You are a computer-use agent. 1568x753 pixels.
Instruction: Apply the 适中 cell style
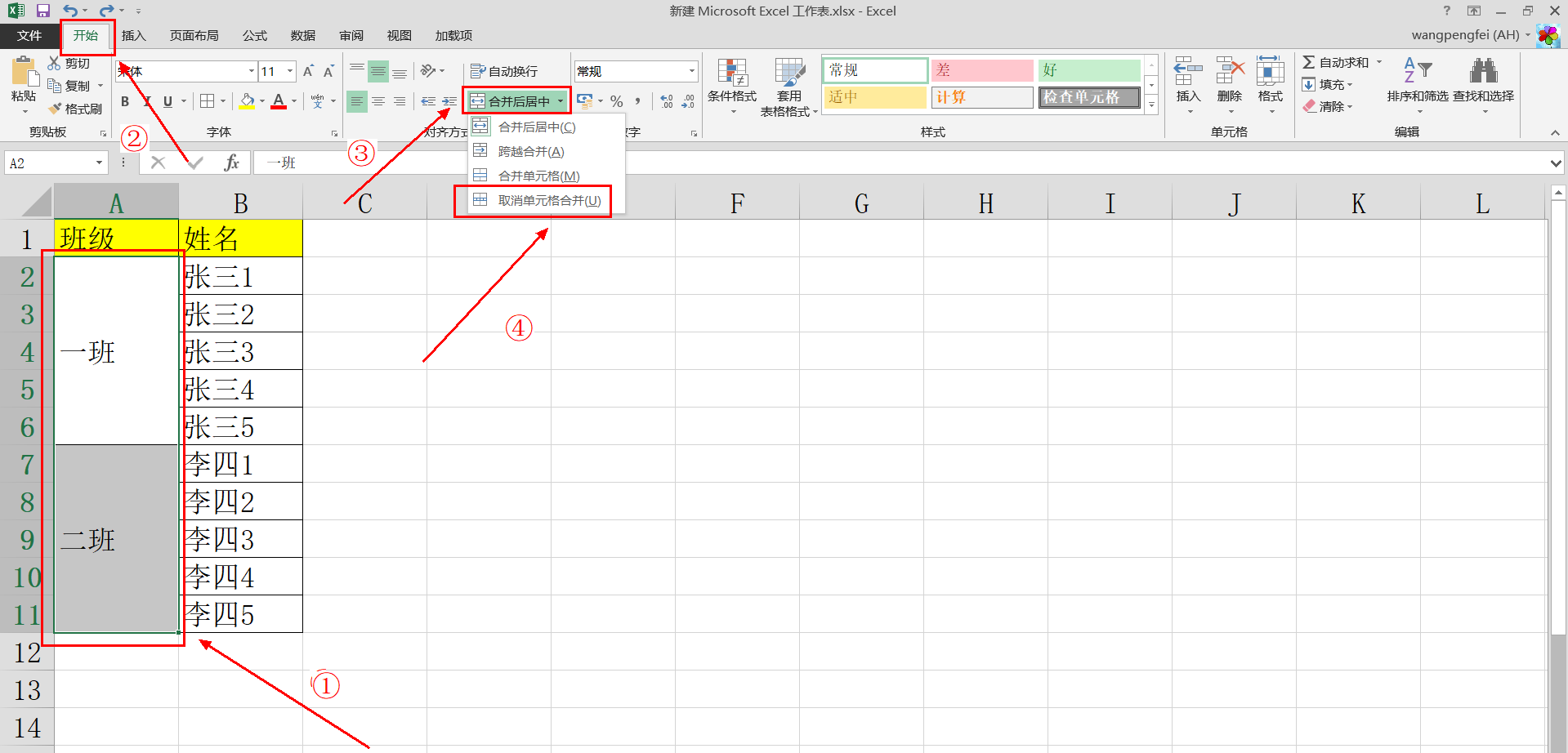click(x=875, y=97)
